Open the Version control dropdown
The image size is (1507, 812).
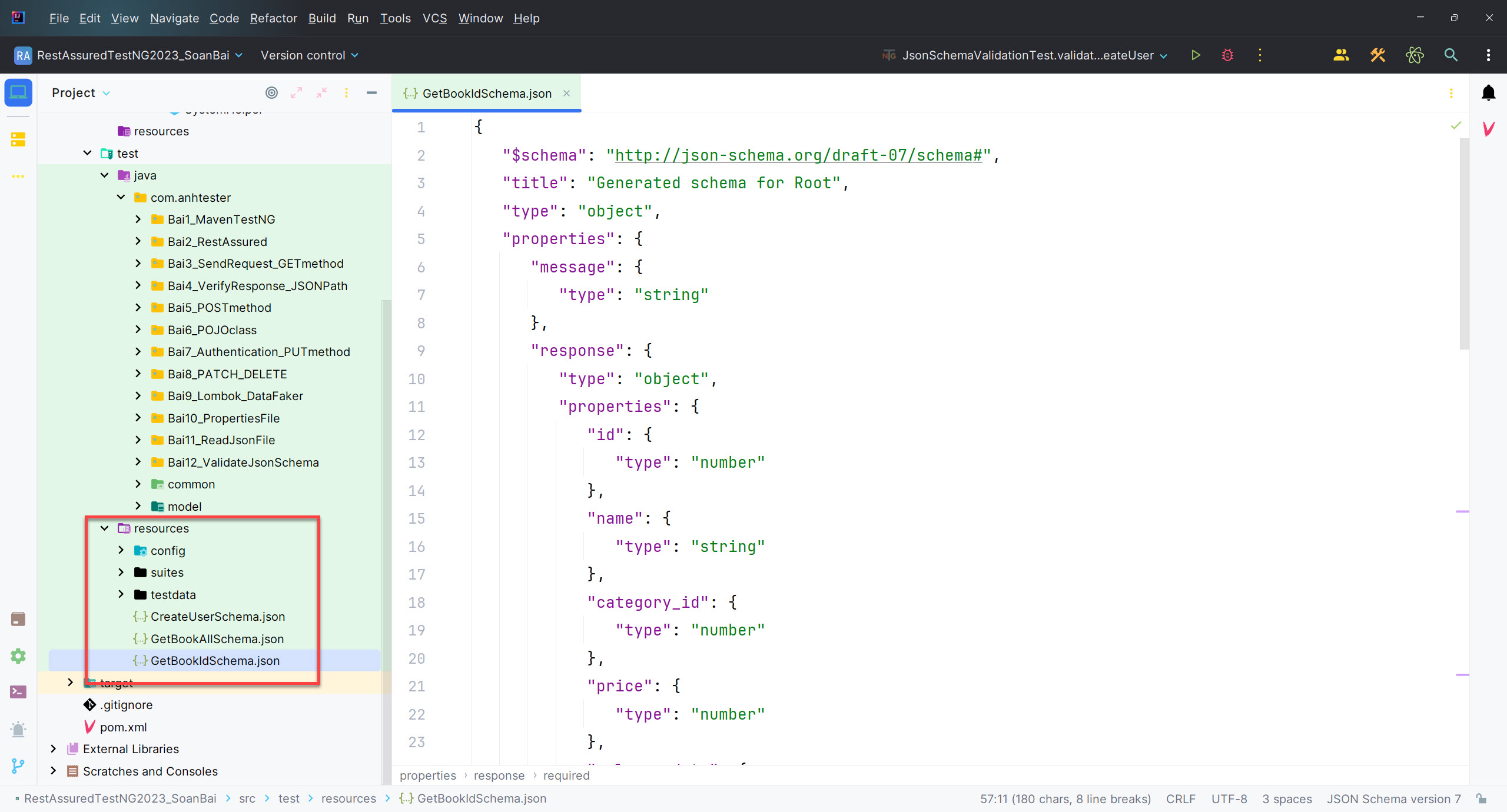click(310, 55)
